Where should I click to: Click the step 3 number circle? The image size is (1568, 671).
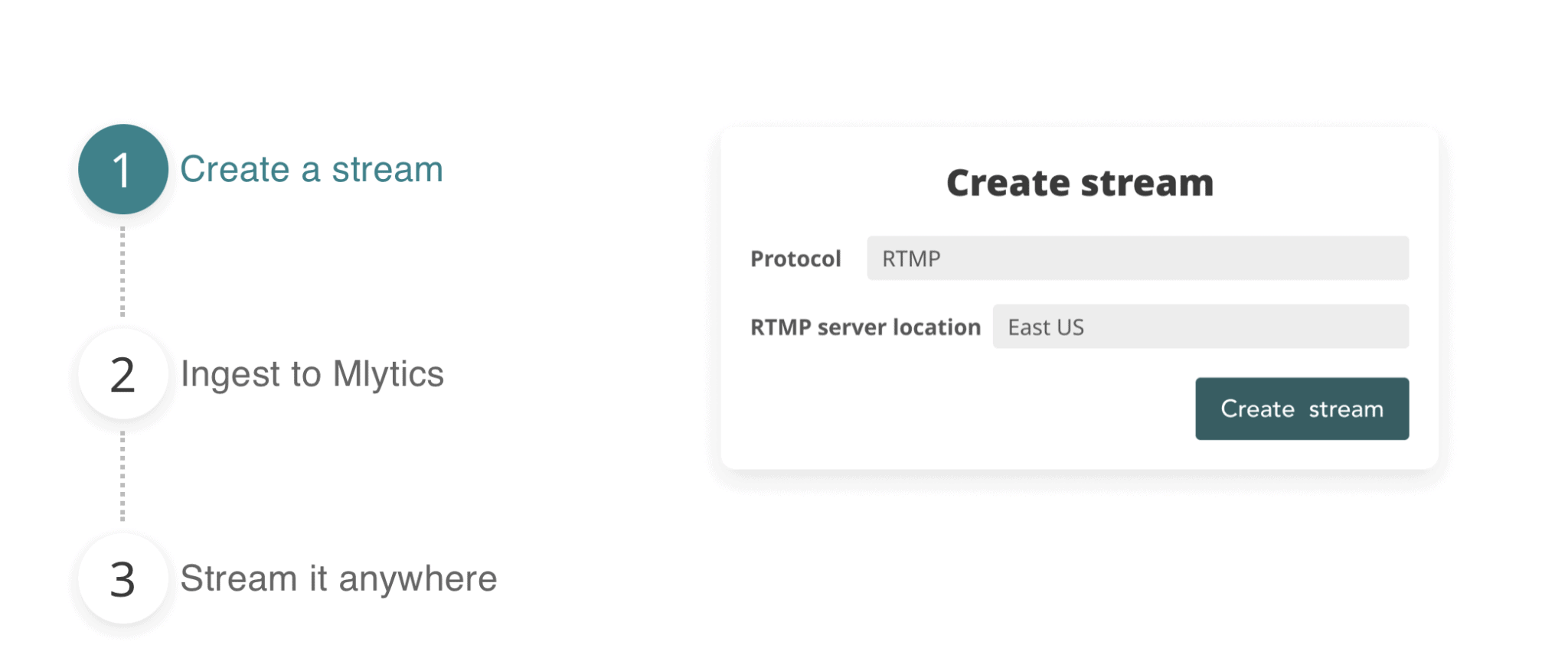(x=122, y=578)
